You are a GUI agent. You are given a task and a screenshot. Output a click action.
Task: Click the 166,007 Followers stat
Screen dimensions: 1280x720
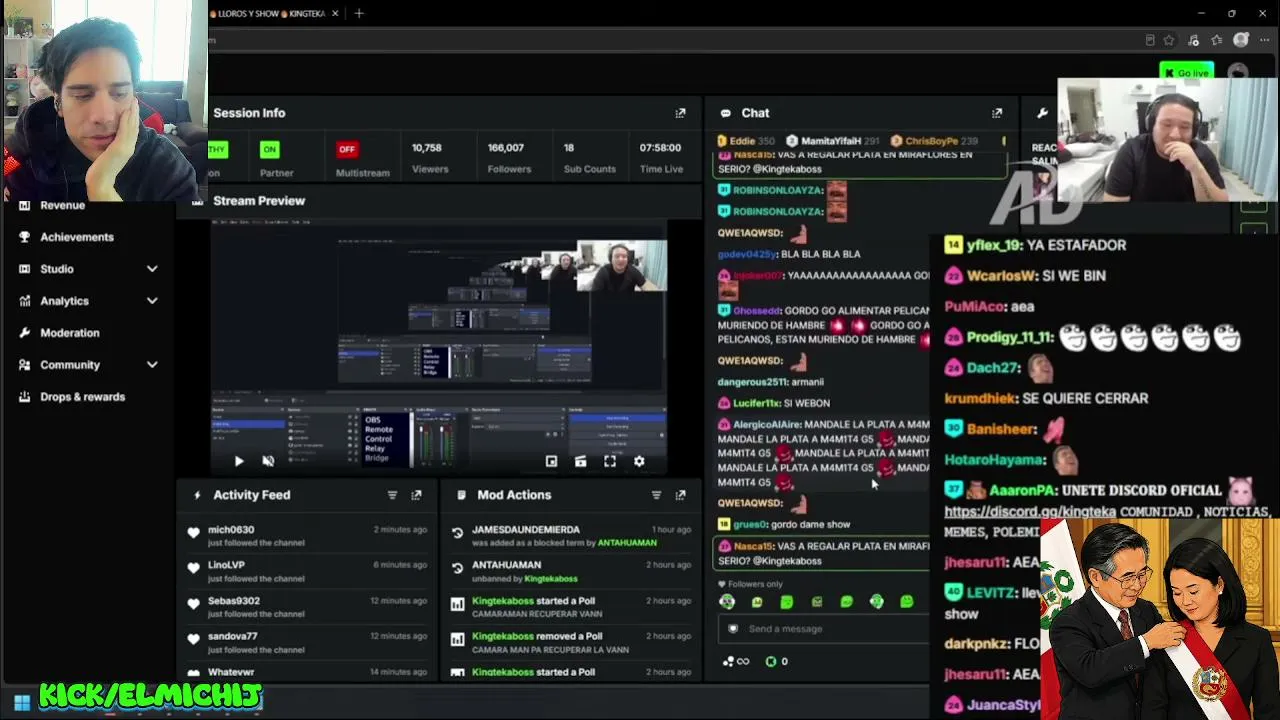(508, 158)
